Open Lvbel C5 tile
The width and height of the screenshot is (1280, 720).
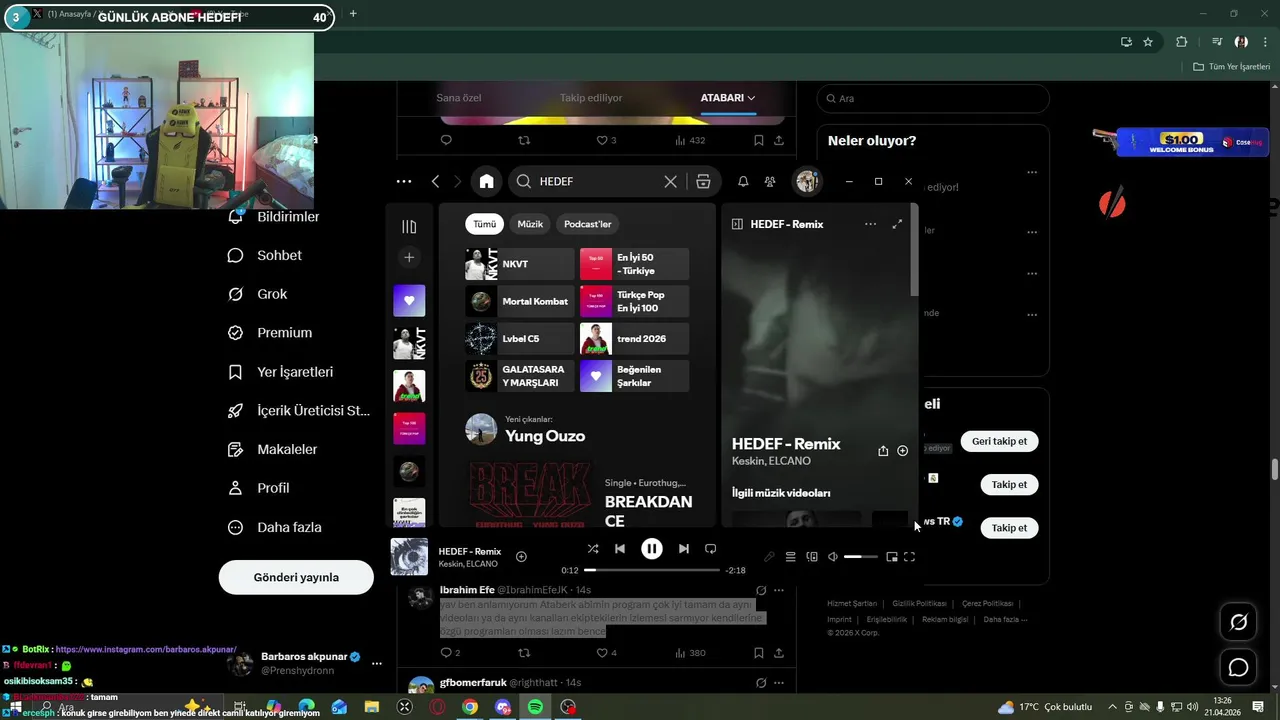pos(520,339)
